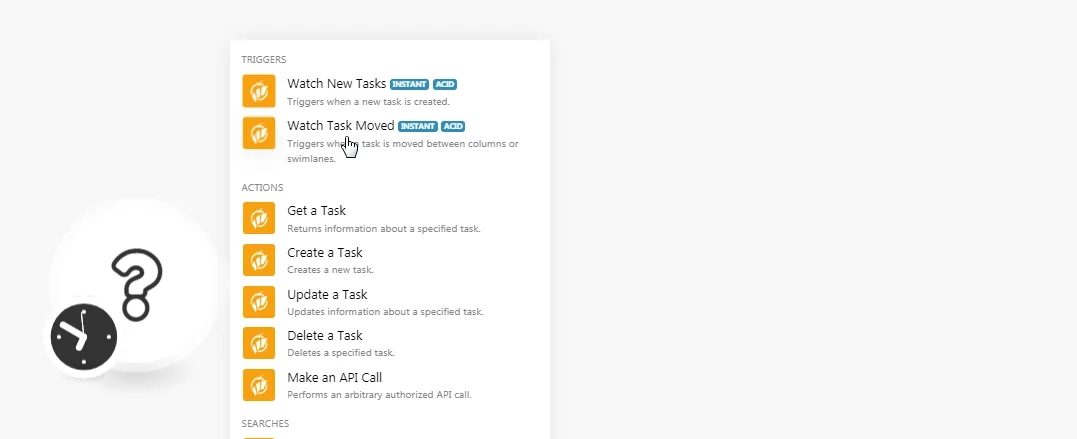Open the clock schedule setting icon
This screenshot has width=1077, height=439.
[x=84, y=337]
